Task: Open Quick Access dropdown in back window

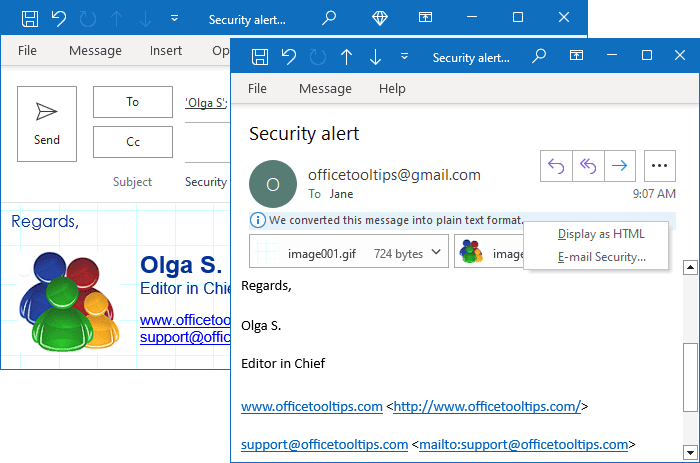Action: pyautogui.click(x=175, y=18)
